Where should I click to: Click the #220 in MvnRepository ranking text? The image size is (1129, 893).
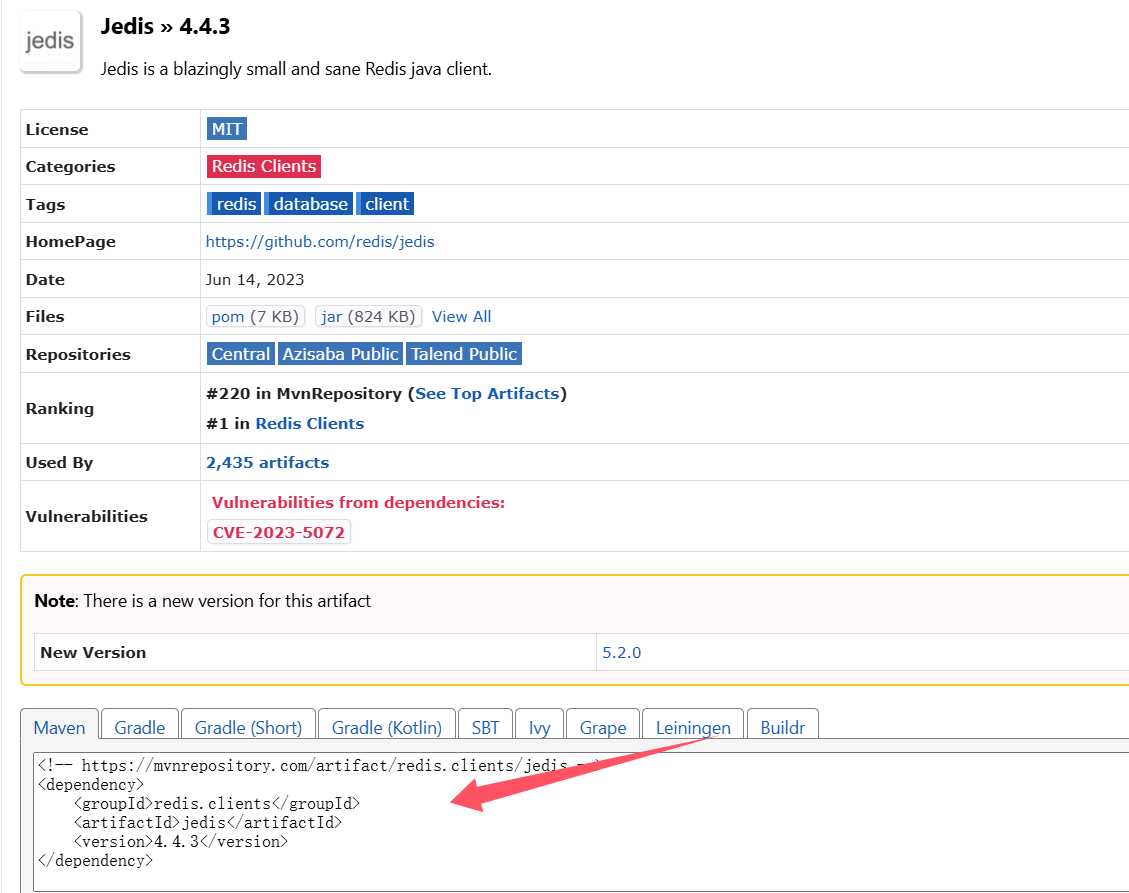point(304,394)
